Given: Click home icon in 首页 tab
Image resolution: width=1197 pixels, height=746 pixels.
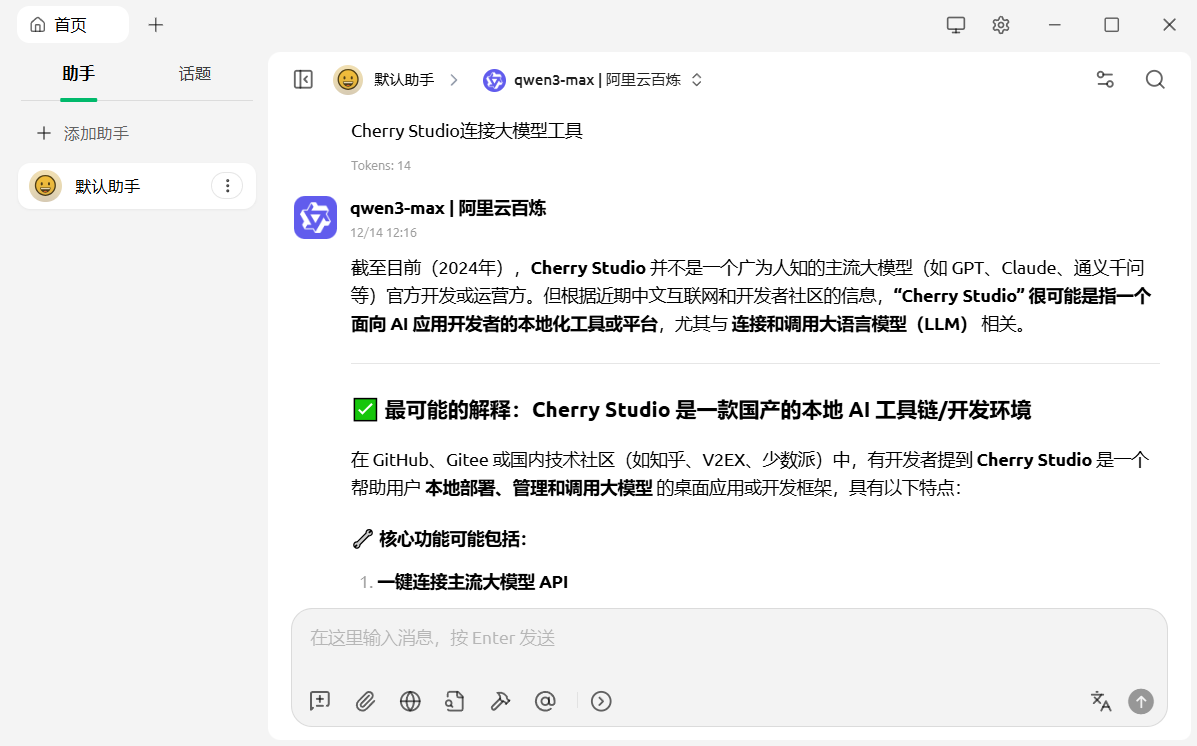Looking at the screenshot, I should click(x=37, y=25).
